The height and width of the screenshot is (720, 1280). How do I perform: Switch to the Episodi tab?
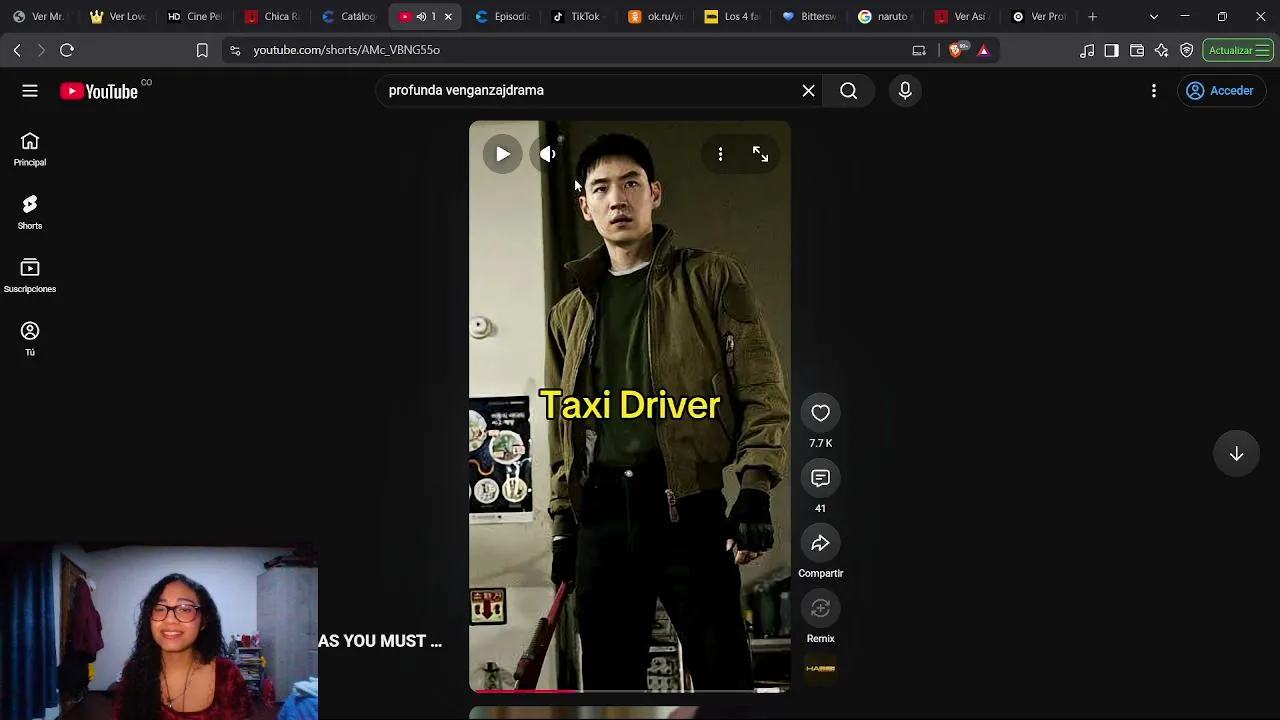coord(502,17)
